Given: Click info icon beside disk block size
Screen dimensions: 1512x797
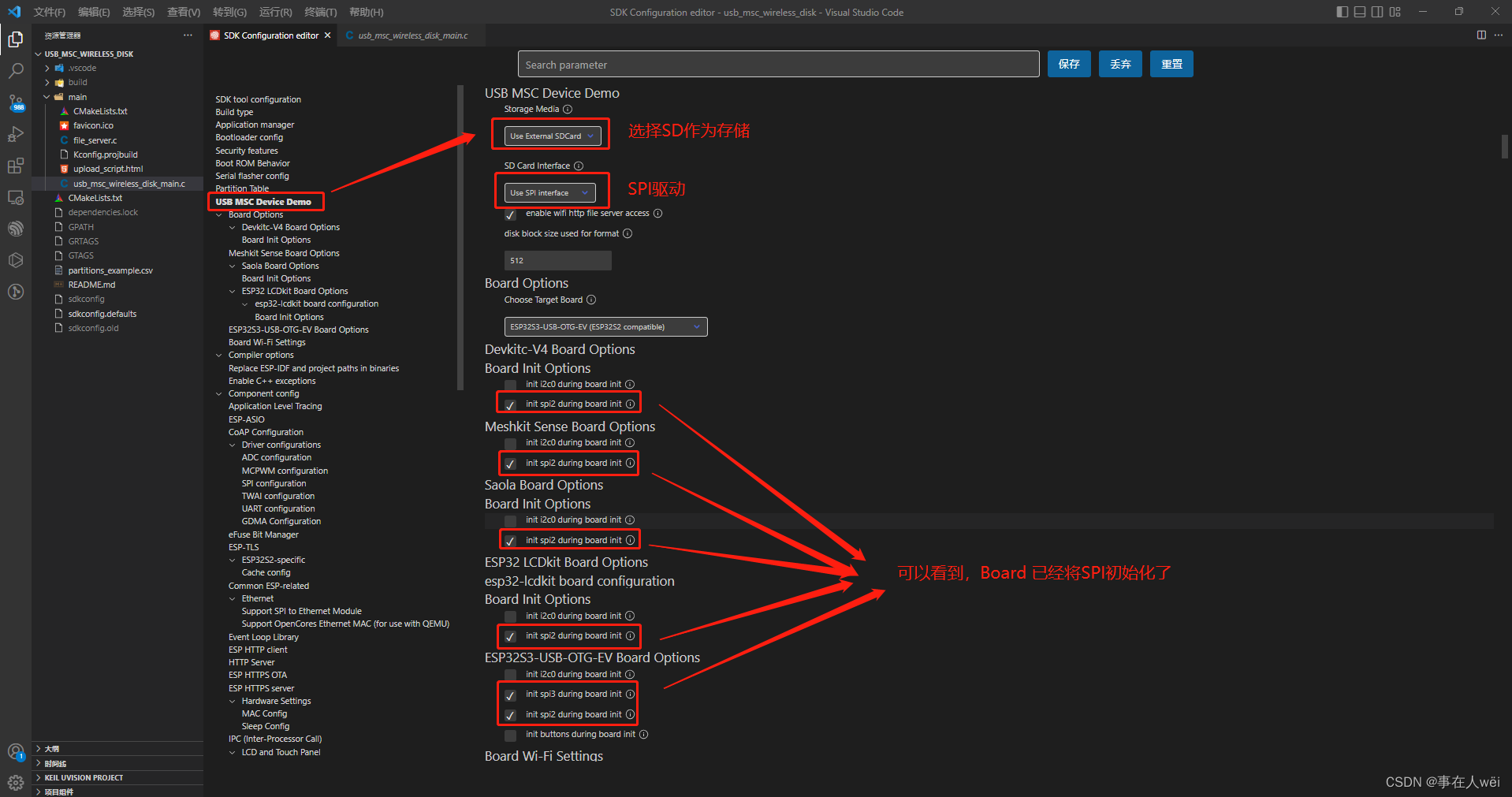Looking at the screenshot, I should (628, 234).
